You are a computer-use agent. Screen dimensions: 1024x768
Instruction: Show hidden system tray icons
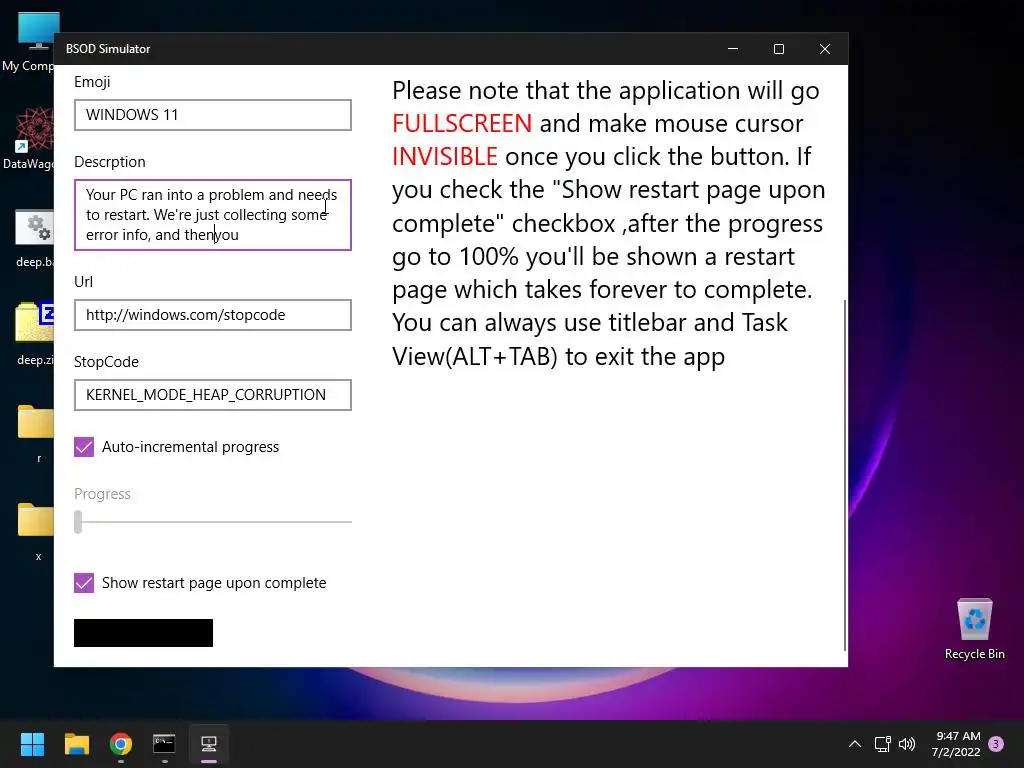point(855,744)
